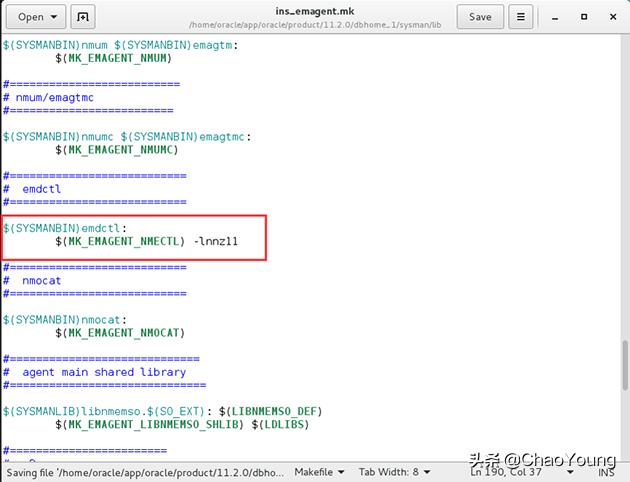Maximize the gedit window

(x=584, y=17)
